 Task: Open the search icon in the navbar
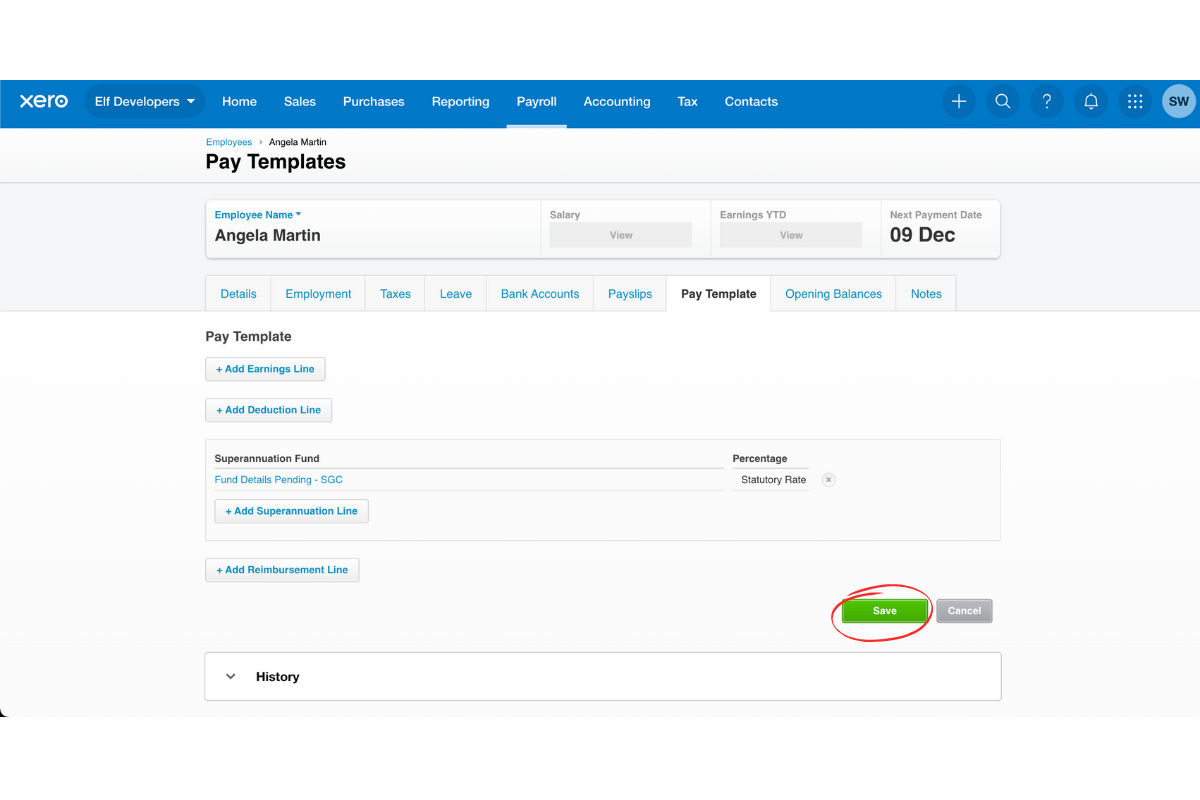[x=1003, y=101]
